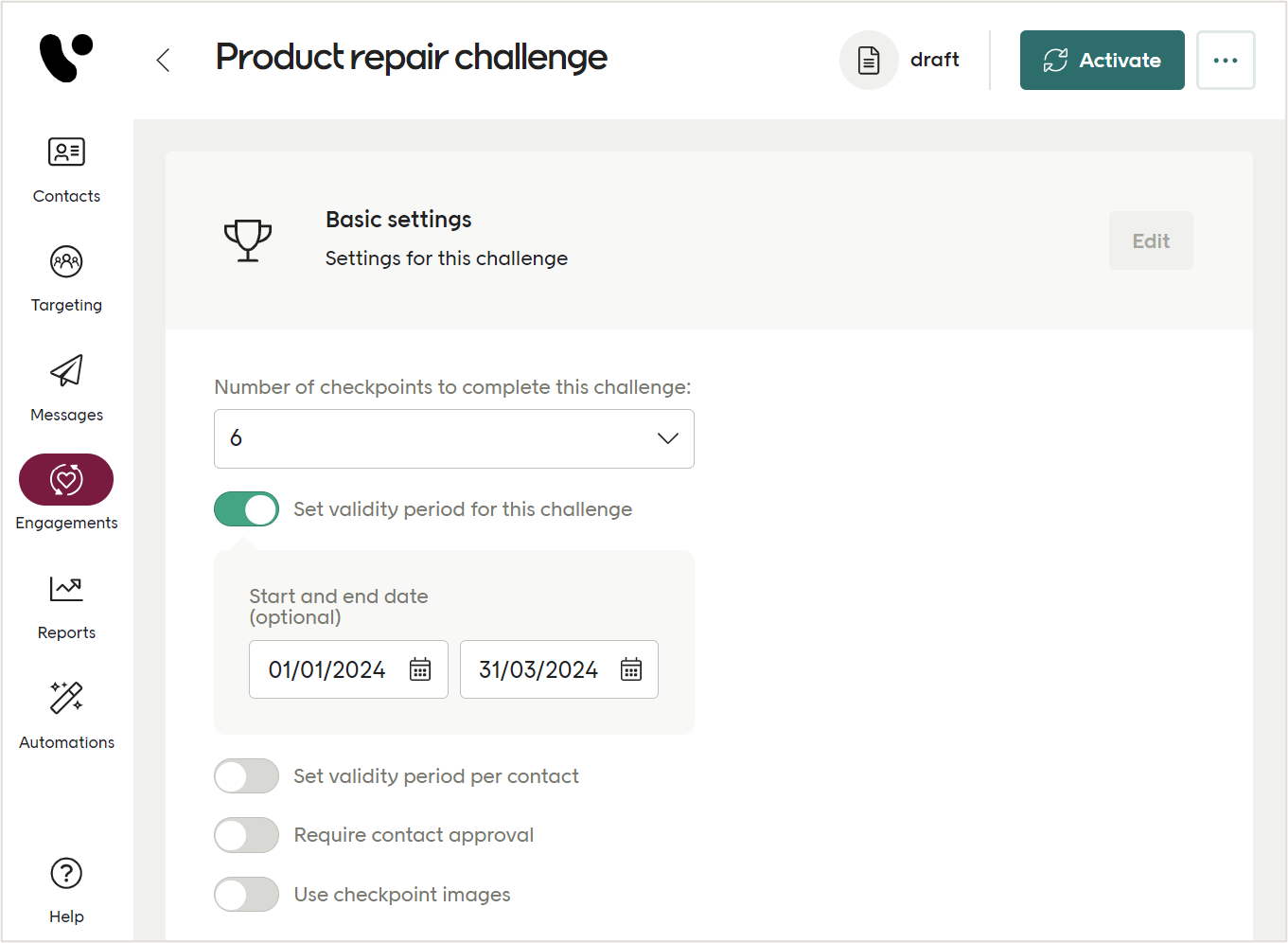Open the three-dot overflow menu
This screenshot has height=943, width=1288.
pyautogui.click(x=1226, y=60)
